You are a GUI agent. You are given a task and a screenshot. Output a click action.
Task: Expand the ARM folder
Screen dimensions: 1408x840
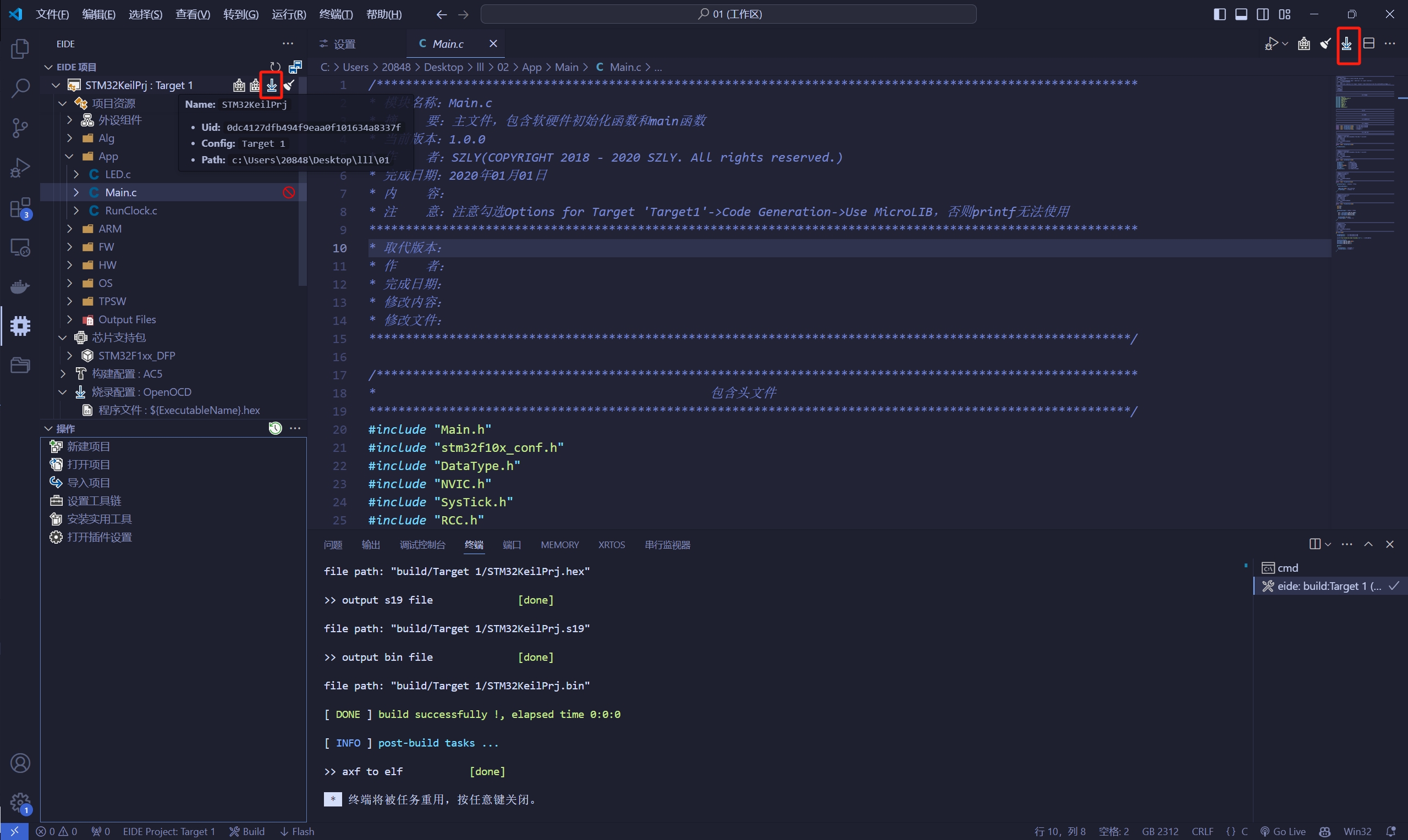pos(70,229)
